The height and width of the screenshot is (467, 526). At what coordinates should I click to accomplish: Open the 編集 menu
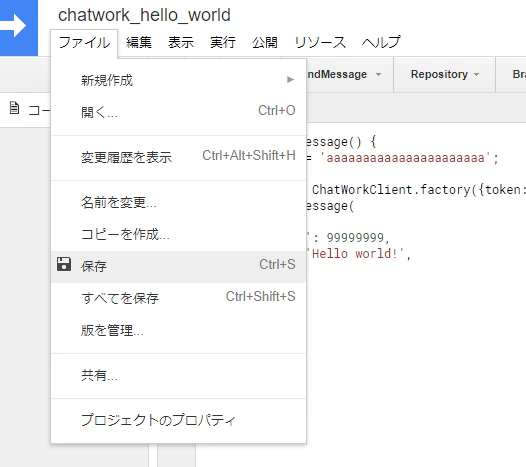139,43
